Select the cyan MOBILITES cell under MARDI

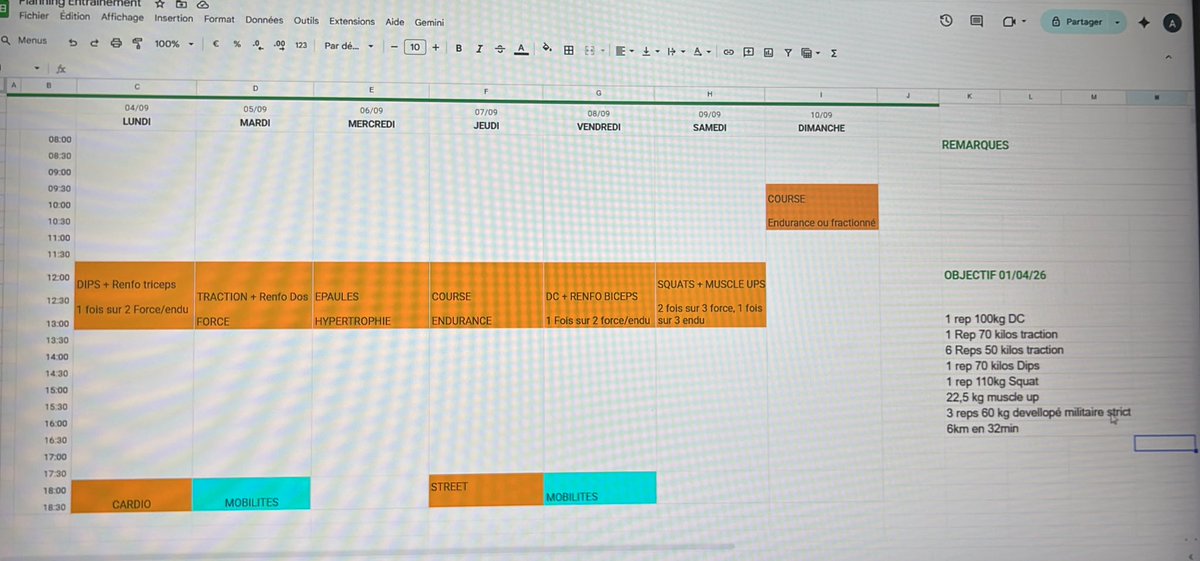(251, 493)
